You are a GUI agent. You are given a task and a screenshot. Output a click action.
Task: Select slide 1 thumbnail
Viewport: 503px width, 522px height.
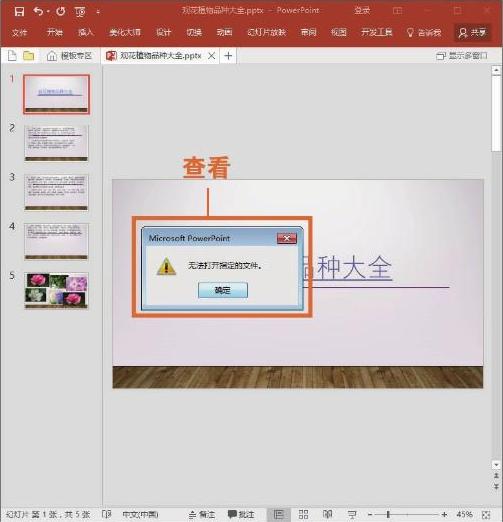pos(56,94)
